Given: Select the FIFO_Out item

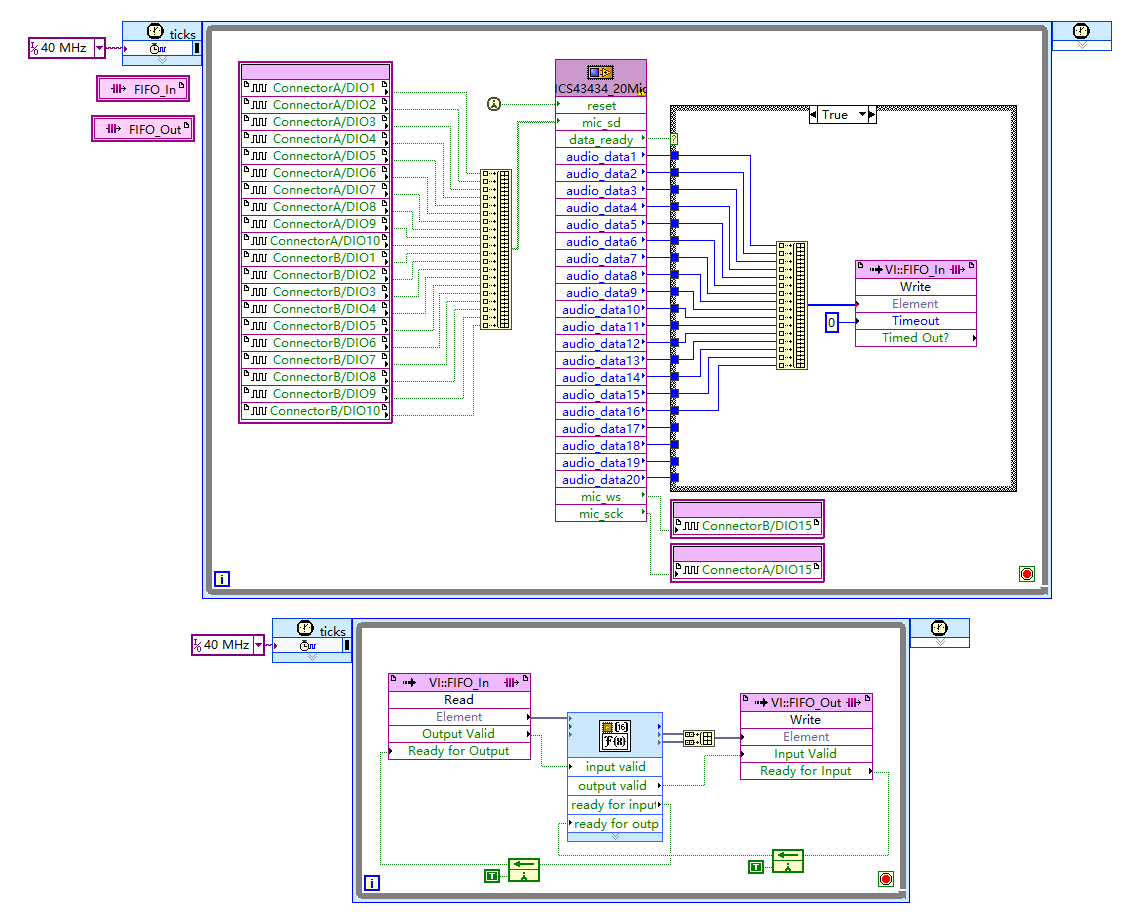Looking at the screenshot, I should [143, 129].
